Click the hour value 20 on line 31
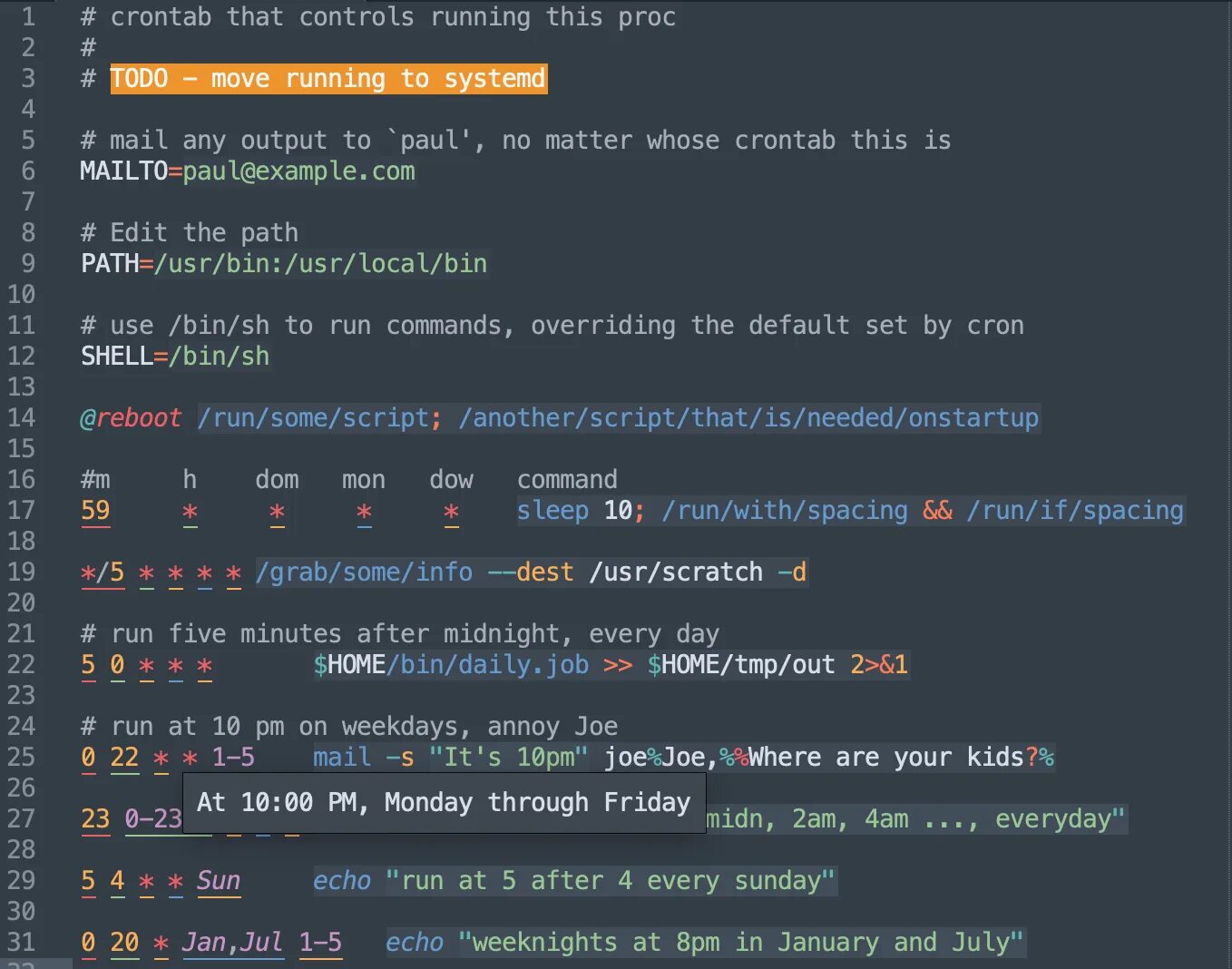Screen dimensions: 1232x969 [x=124, y=943]
